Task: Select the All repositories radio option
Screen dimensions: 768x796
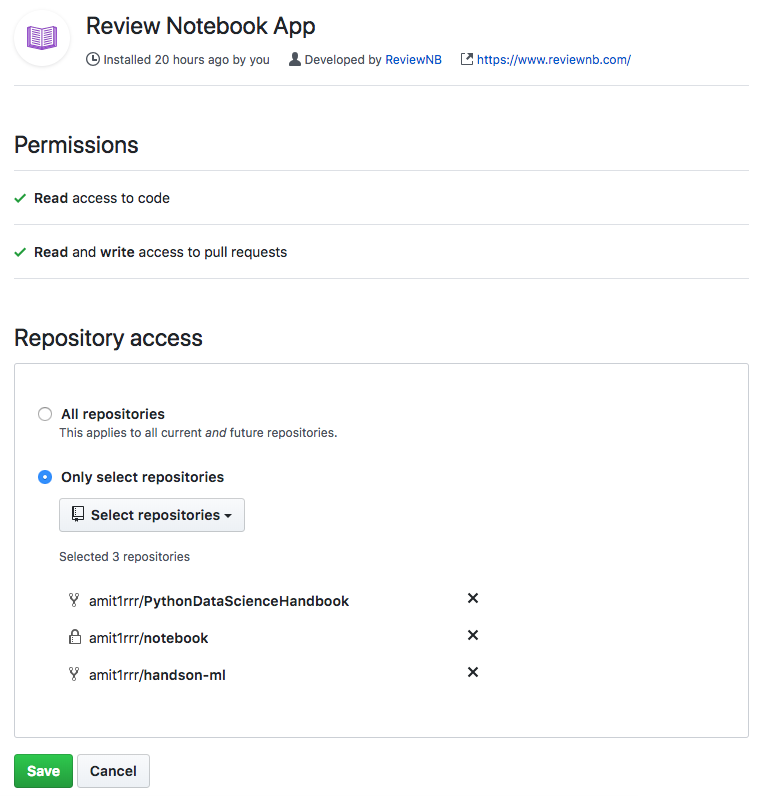Action: coord(45,414)
